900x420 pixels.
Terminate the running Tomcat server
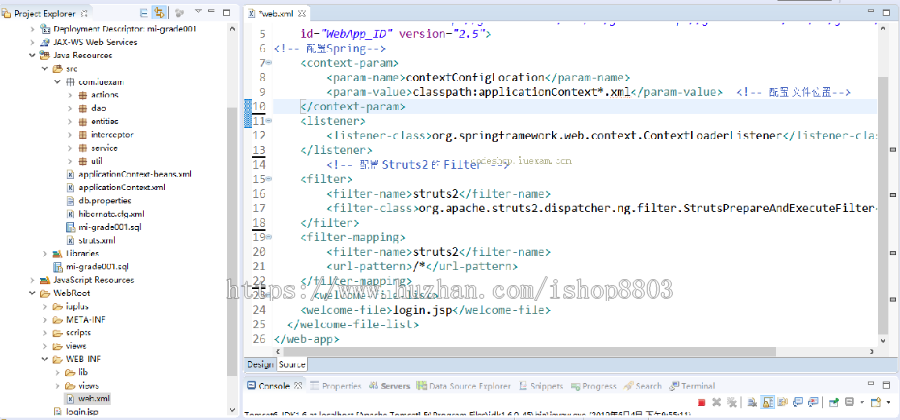tap(701, 402)
